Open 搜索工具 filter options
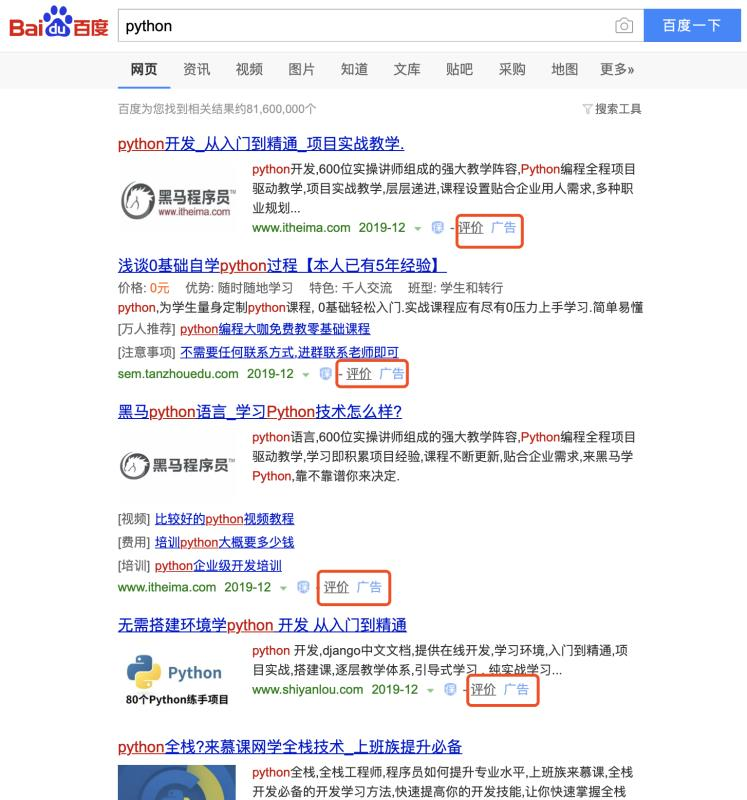The image size is (747, 800). coord(612,109)
